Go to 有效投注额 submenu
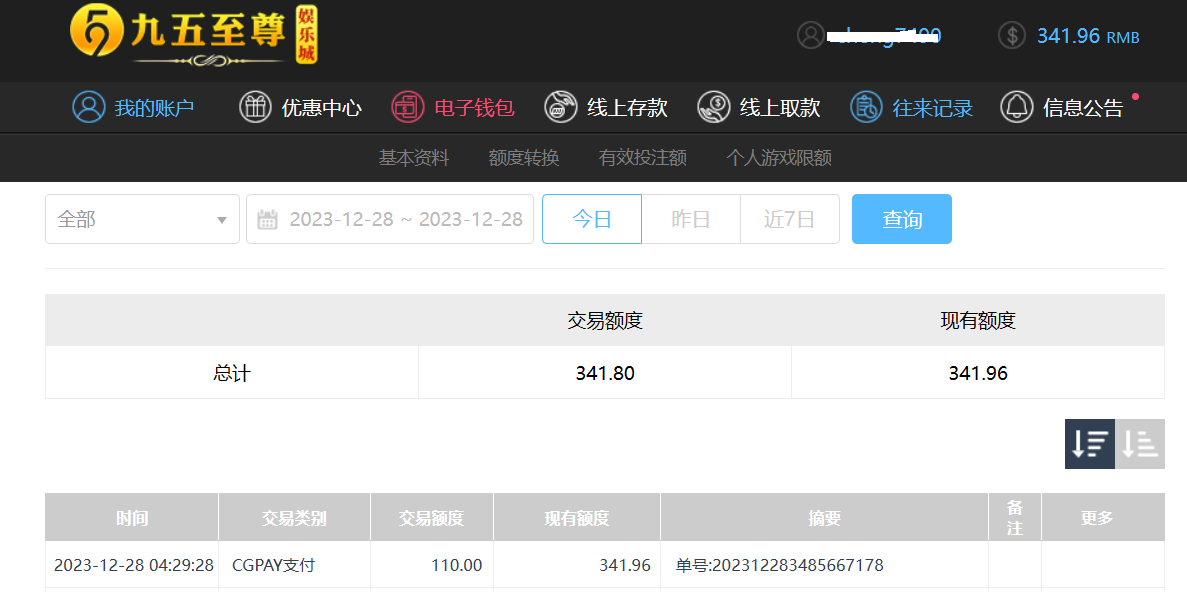This screenshot has width=1187, height=592. click(x=643, y=157)
